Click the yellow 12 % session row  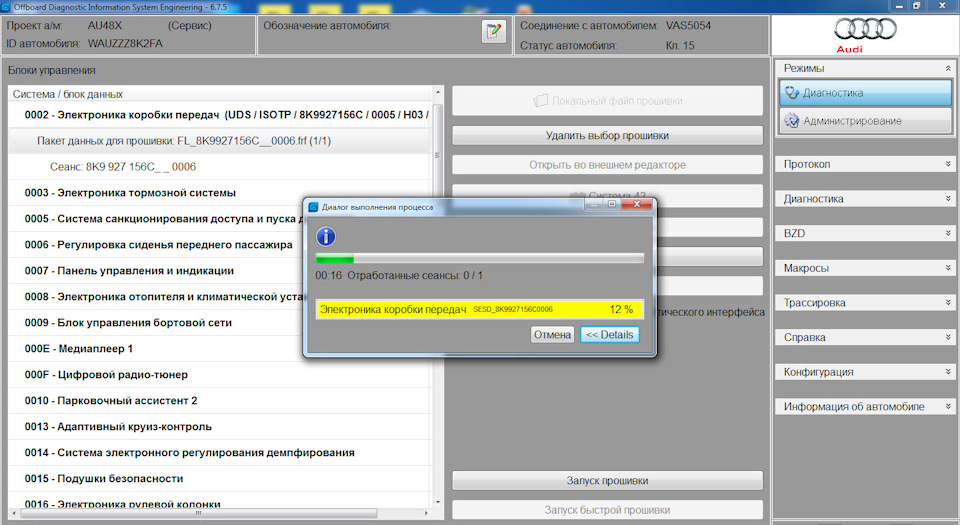[x=479, y=309]
